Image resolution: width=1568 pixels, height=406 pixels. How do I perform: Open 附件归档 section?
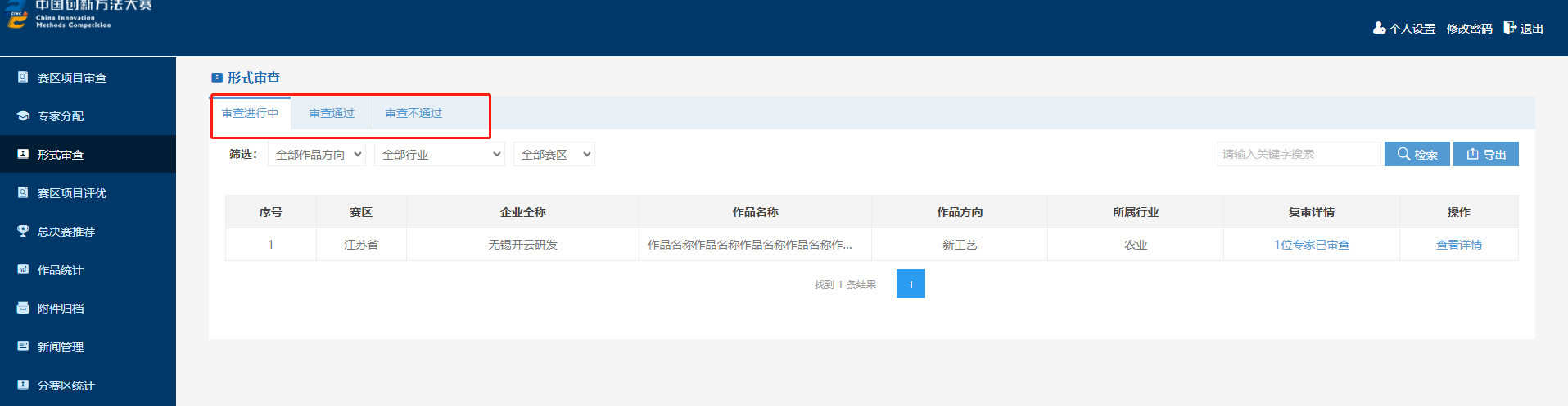tap(88, 309)
